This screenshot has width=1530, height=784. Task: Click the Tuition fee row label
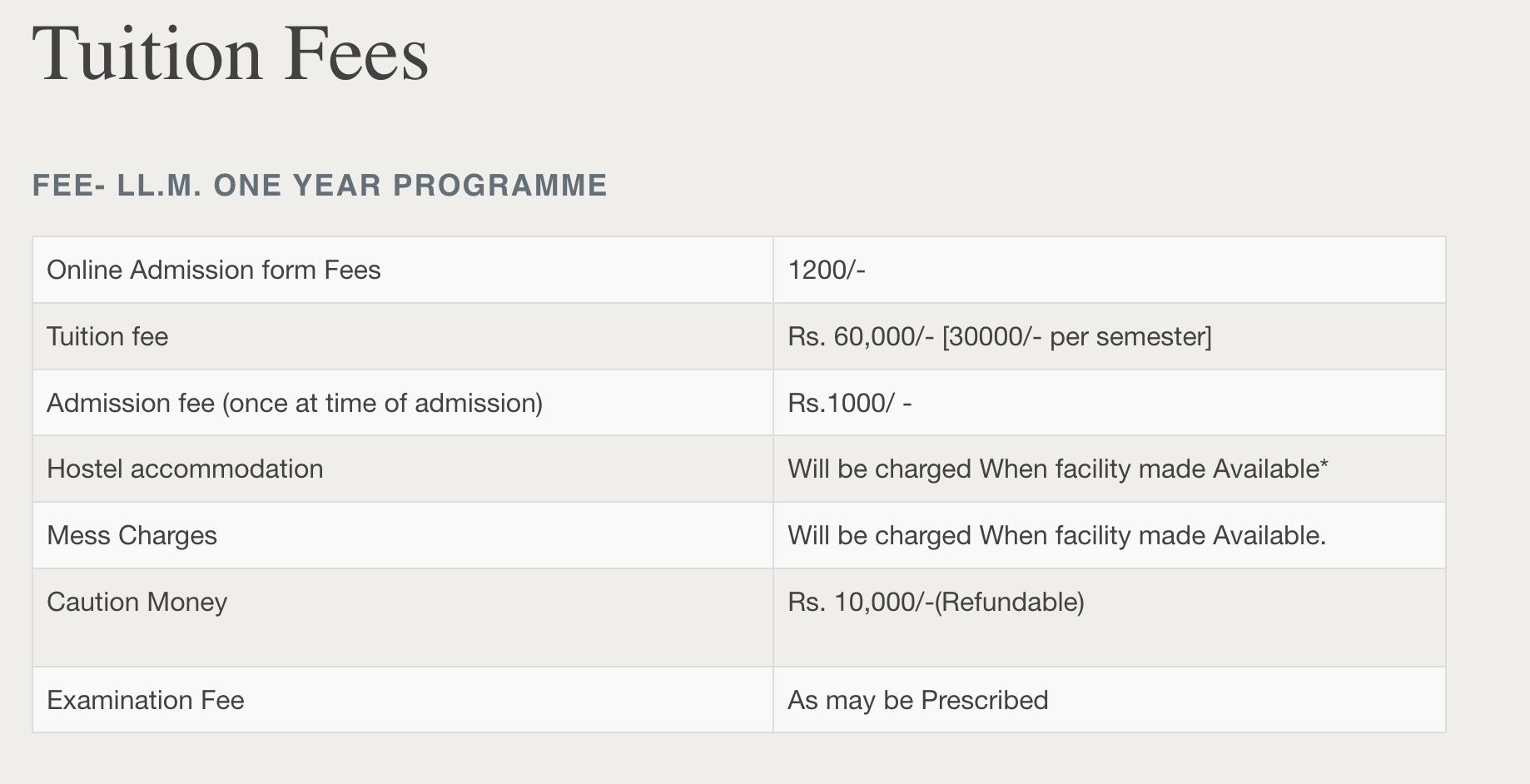(107, 337)
